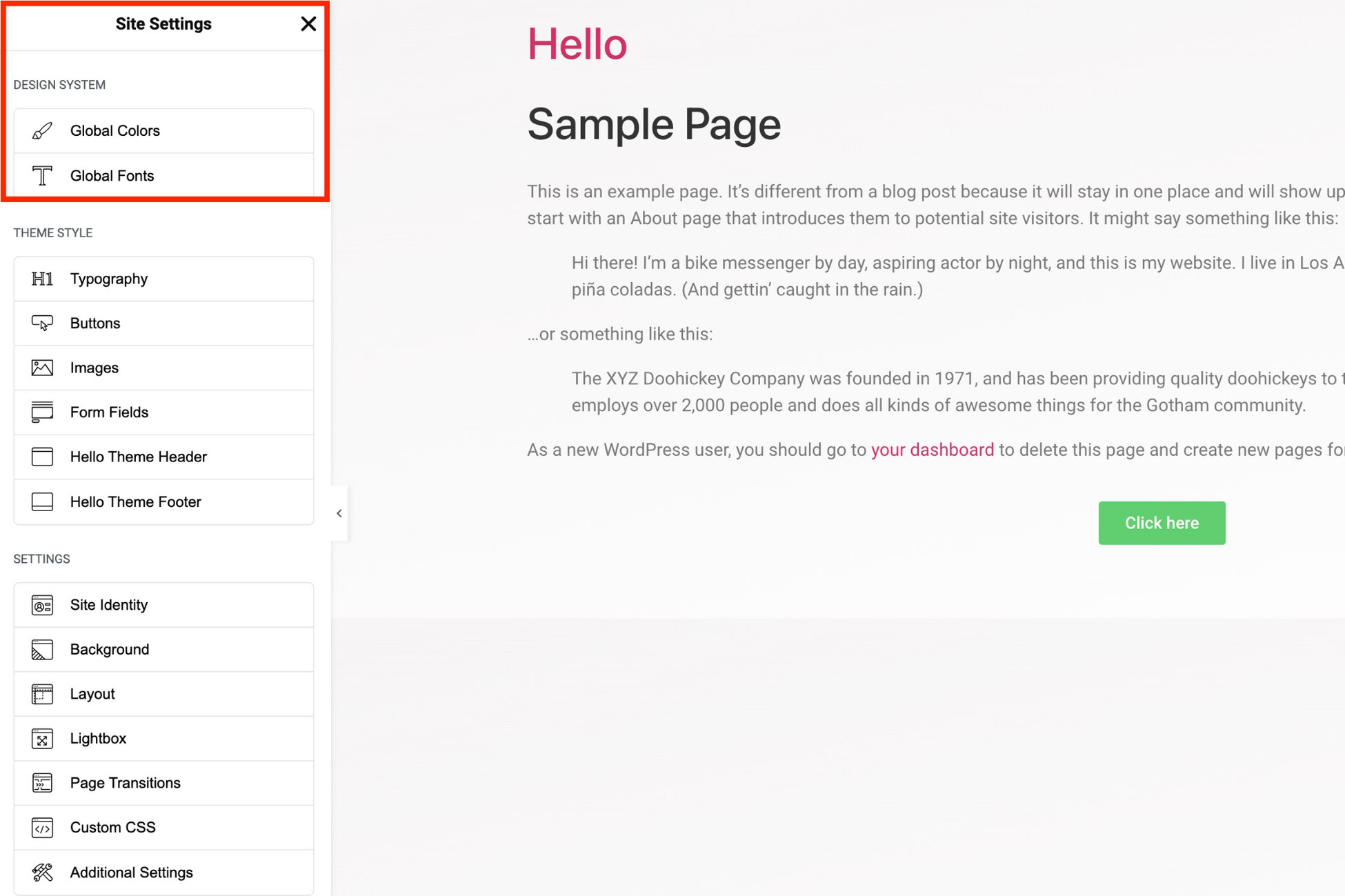Click the Typography H1 icon
The width and height of the screenshot is (1345, 896).
coord(42,279)
